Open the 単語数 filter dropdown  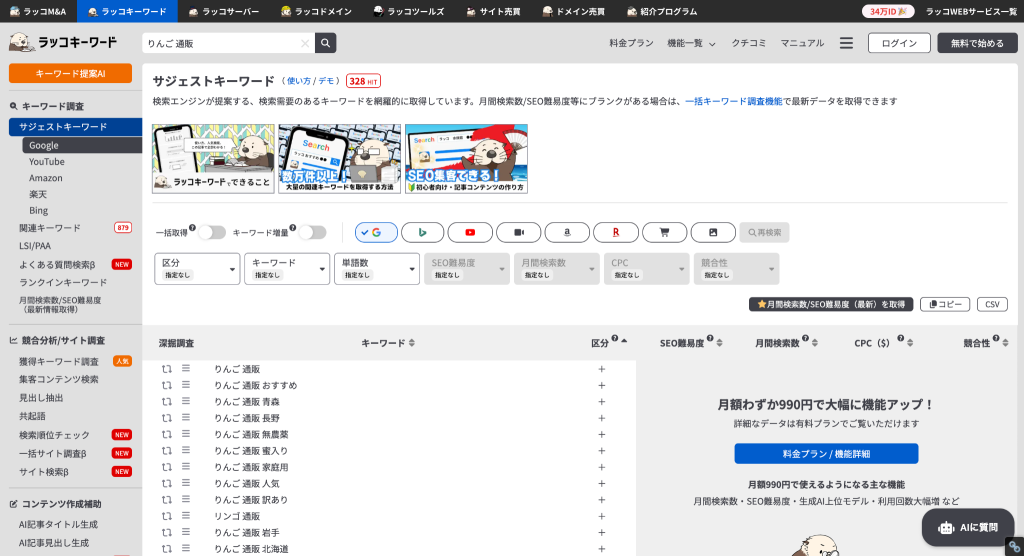(x=377, y=269)
